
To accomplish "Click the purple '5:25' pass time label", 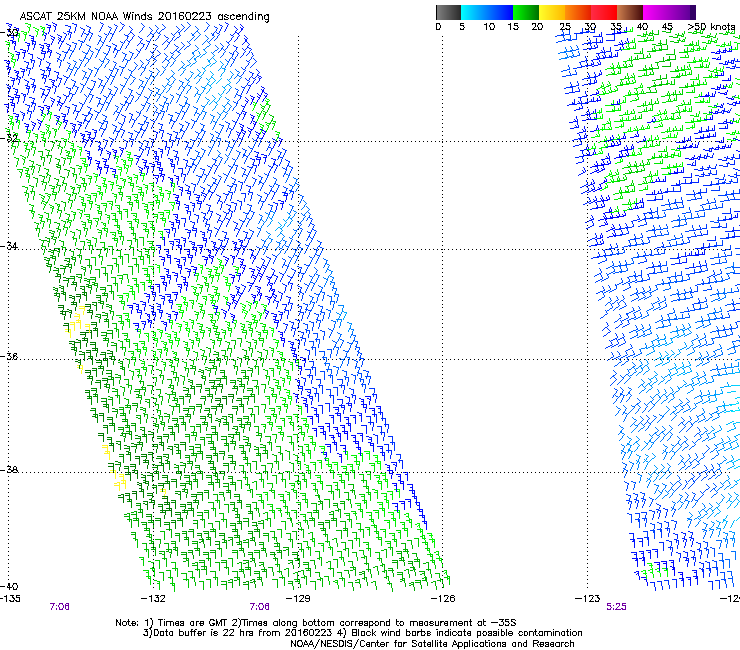I will pyautogui.click(x=616, y=607).
